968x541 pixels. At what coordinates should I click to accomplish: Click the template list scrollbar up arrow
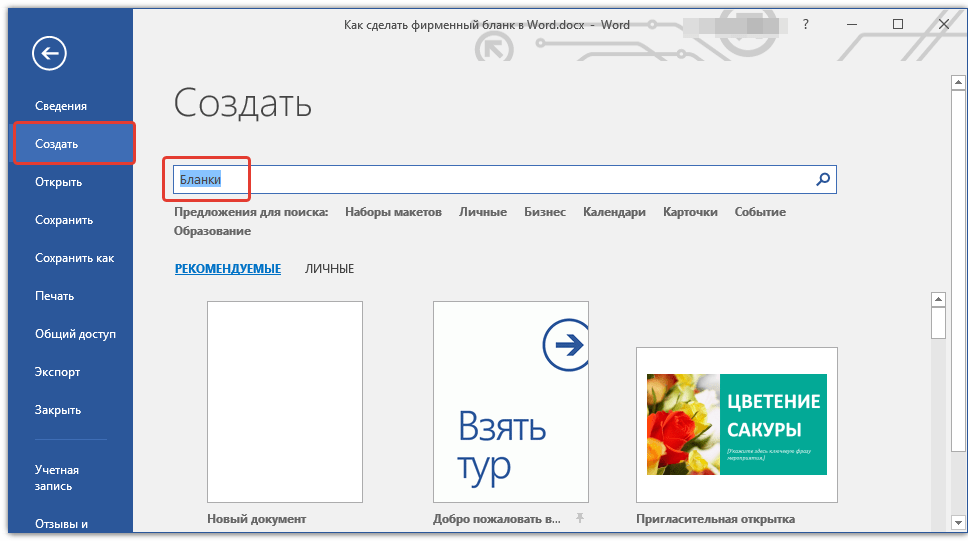click(938, 299)
